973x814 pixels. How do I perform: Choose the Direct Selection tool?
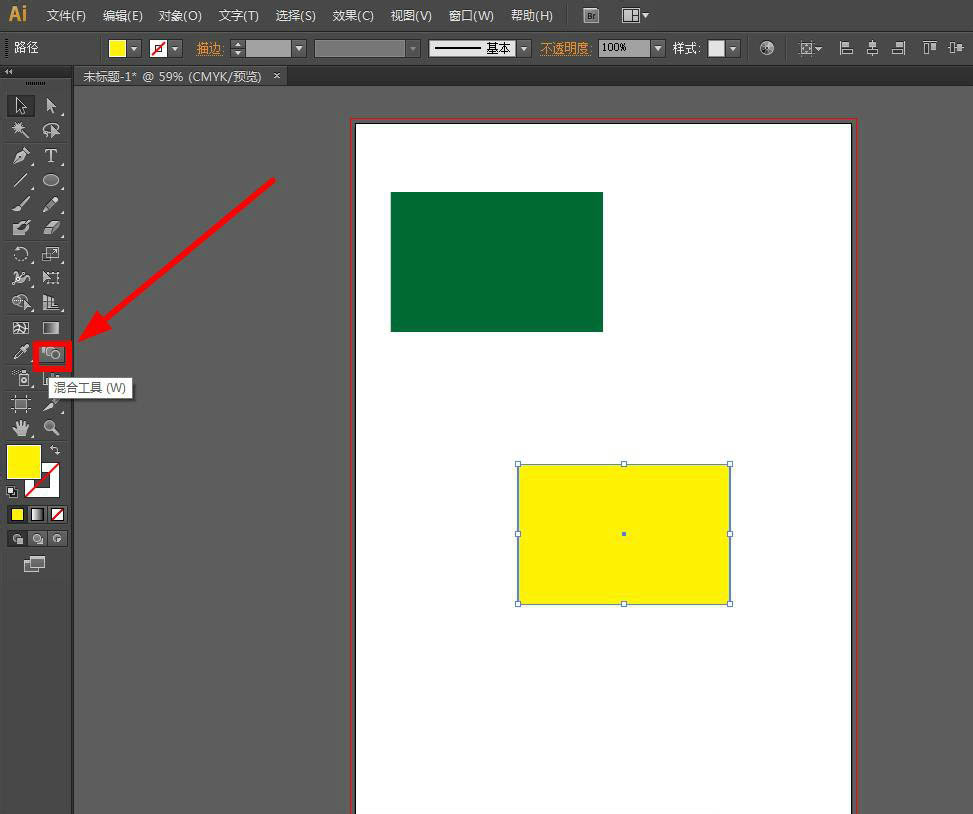click(x=51, y=106)
